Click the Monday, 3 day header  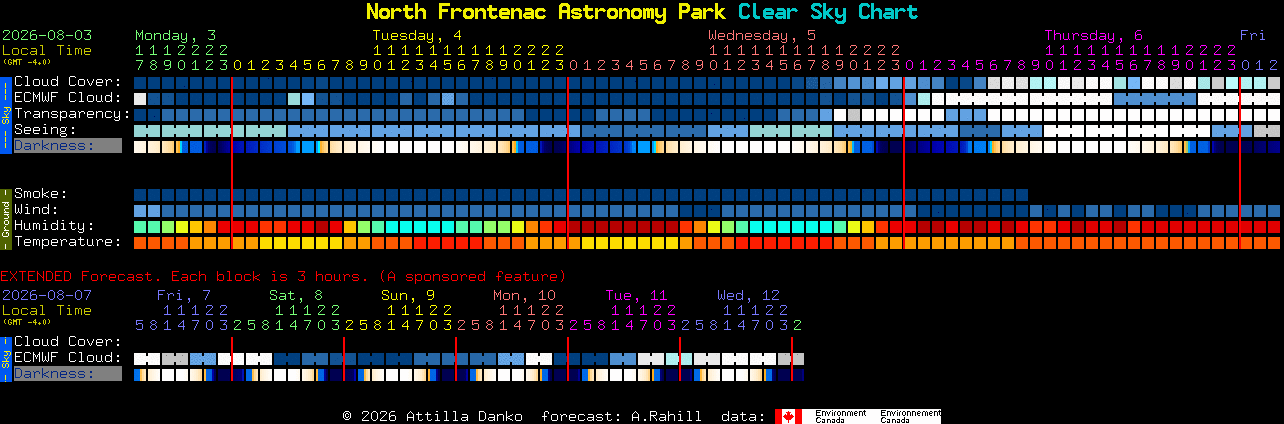point(175,35)
